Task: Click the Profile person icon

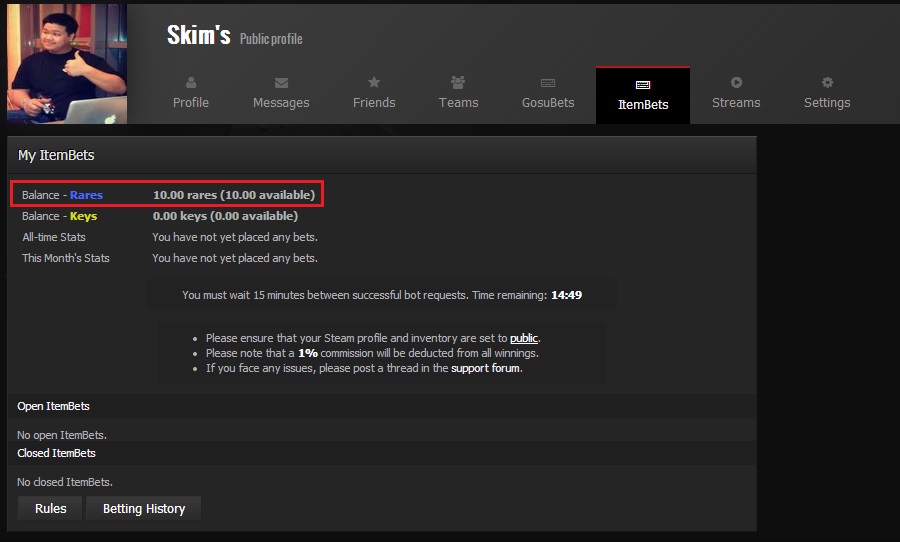Action: (191, 83)
